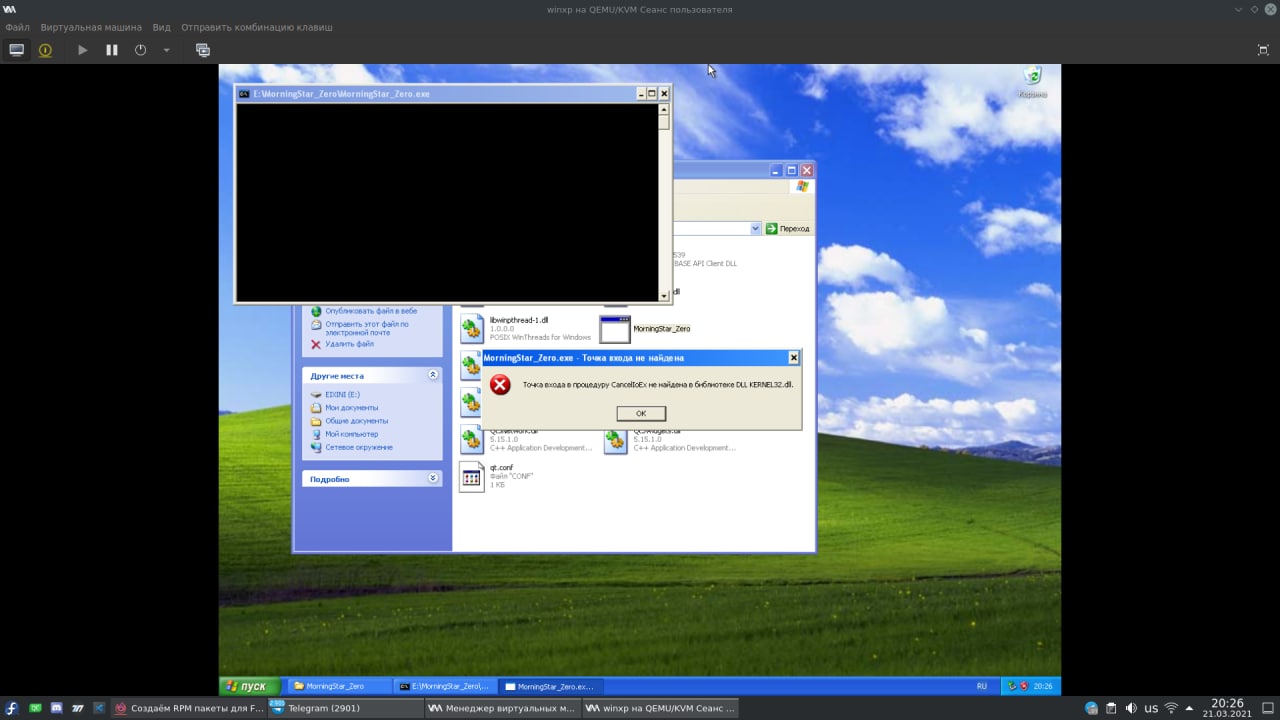Open the snapshots manager icon
The width and height of the screenshot is (1280, 720).
(x=203, y=50)
